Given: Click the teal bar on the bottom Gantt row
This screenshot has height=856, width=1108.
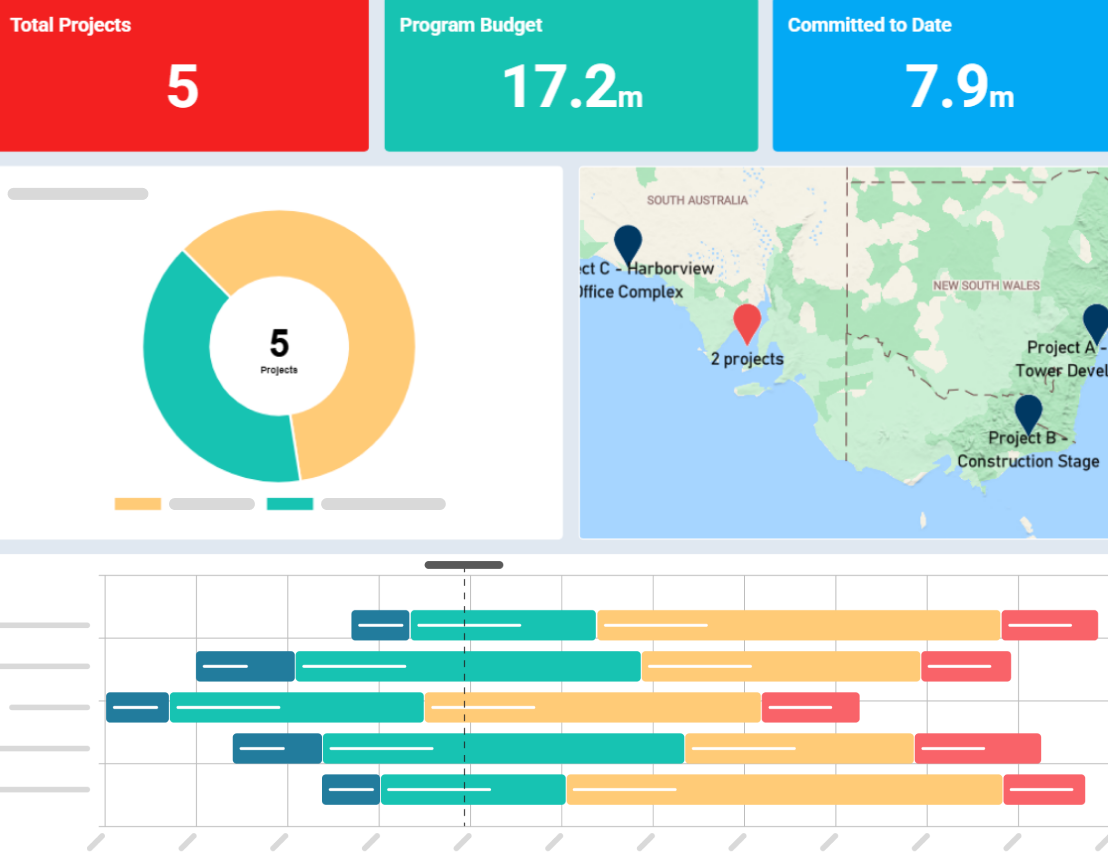Looking at the screenshot, I should pyautogui.click(x=472, y=789).
